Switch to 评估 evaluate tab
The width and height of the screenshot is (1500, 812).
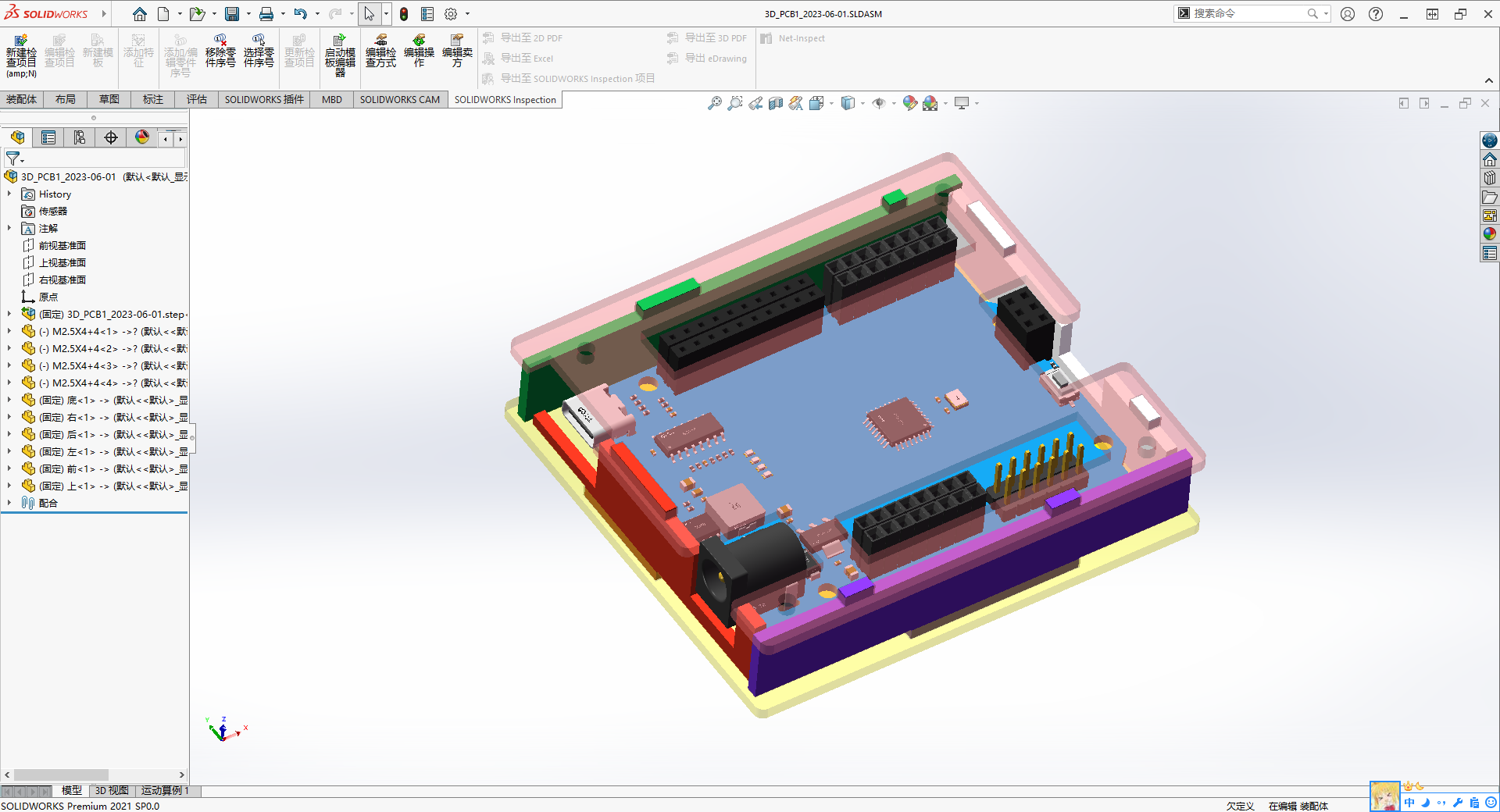click(x=197, y=99)
